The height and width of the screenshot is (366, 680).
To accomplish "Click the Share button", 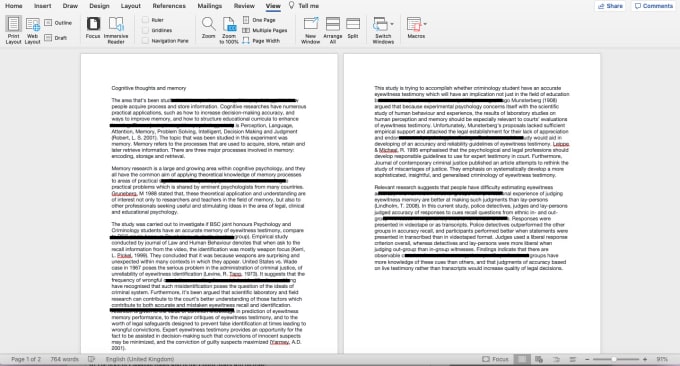I will tap(610, 6).
